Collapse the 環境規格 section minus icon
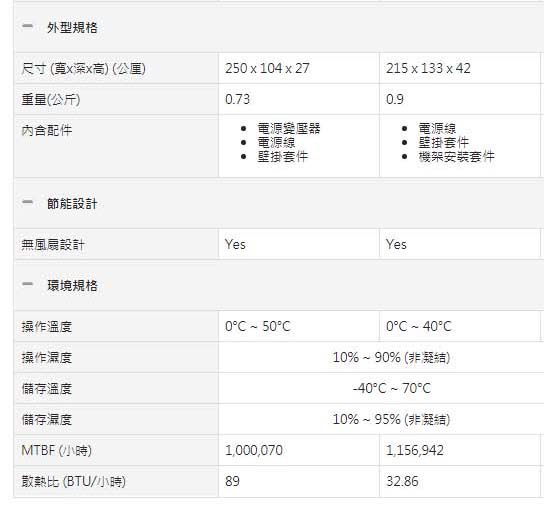This screenshot has height=506, width=544. pyautogui.click(x=27, y=284)
